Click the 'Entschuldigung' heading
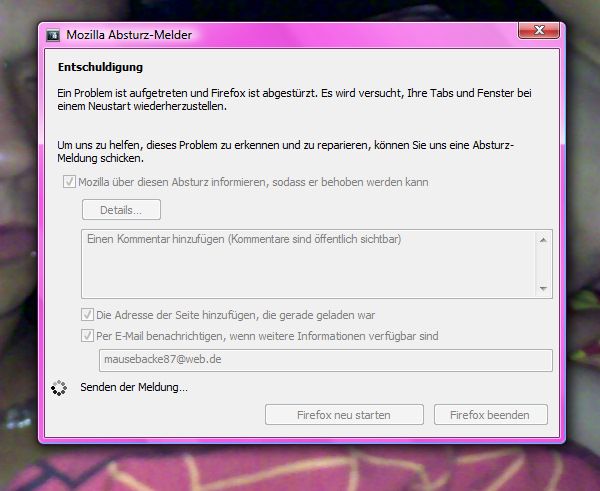The width and height of the screenshot is (600, 491). (x=100, y=67)
